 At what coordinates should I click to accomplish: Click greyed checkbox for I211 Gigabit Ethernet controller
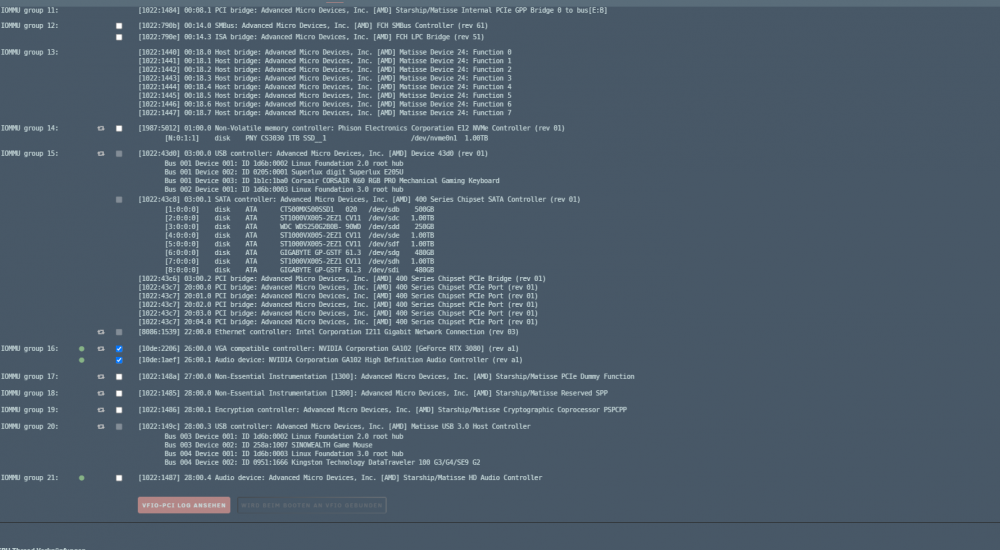coord(119,332)
